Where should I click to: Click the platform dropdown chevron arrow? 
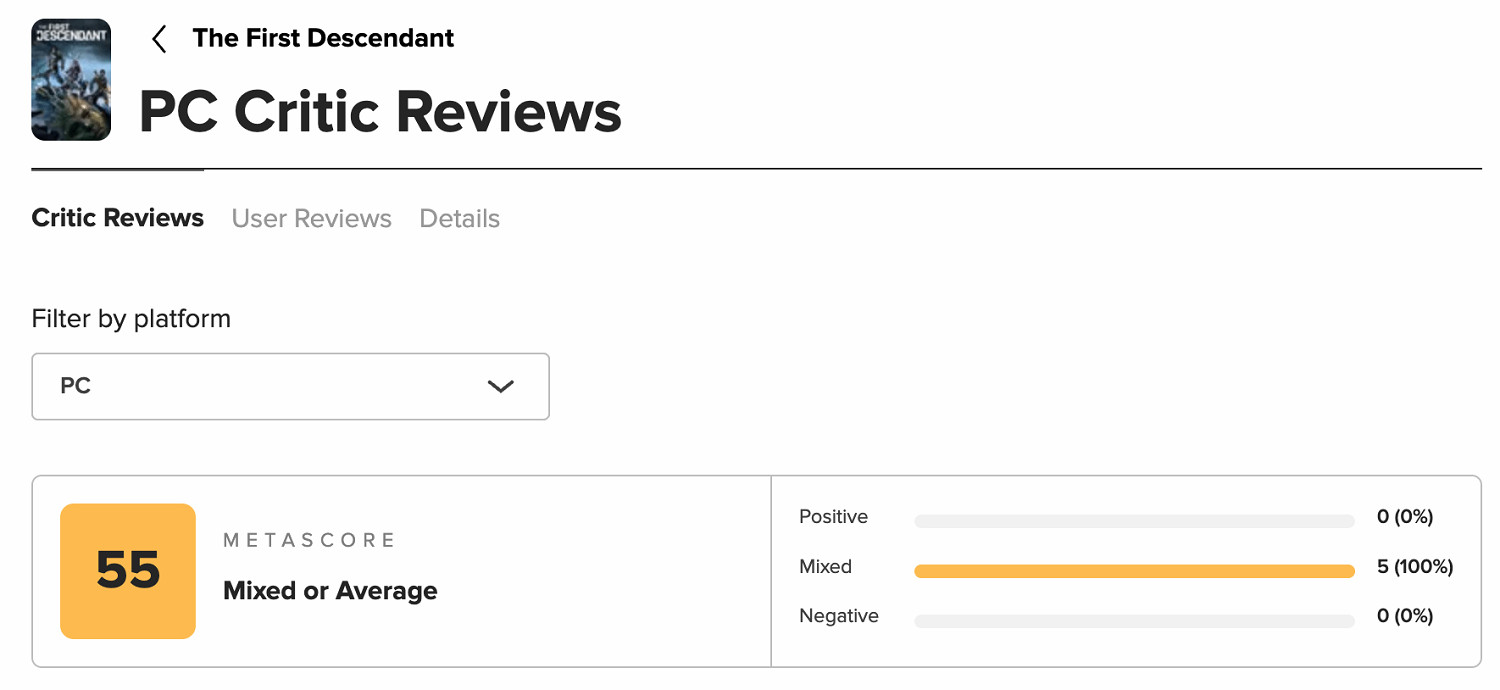pyautogui.click(x=500, y=386)
